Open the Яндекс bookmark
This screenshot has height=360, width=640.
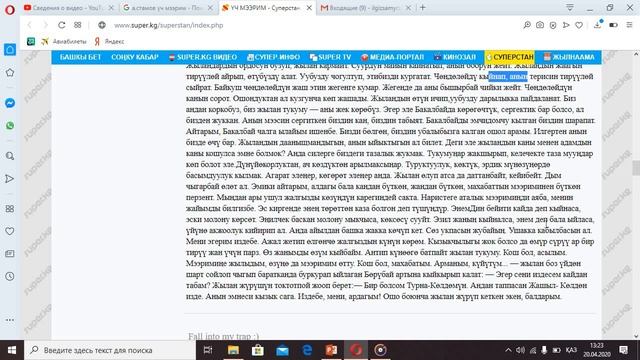[109, 41]
